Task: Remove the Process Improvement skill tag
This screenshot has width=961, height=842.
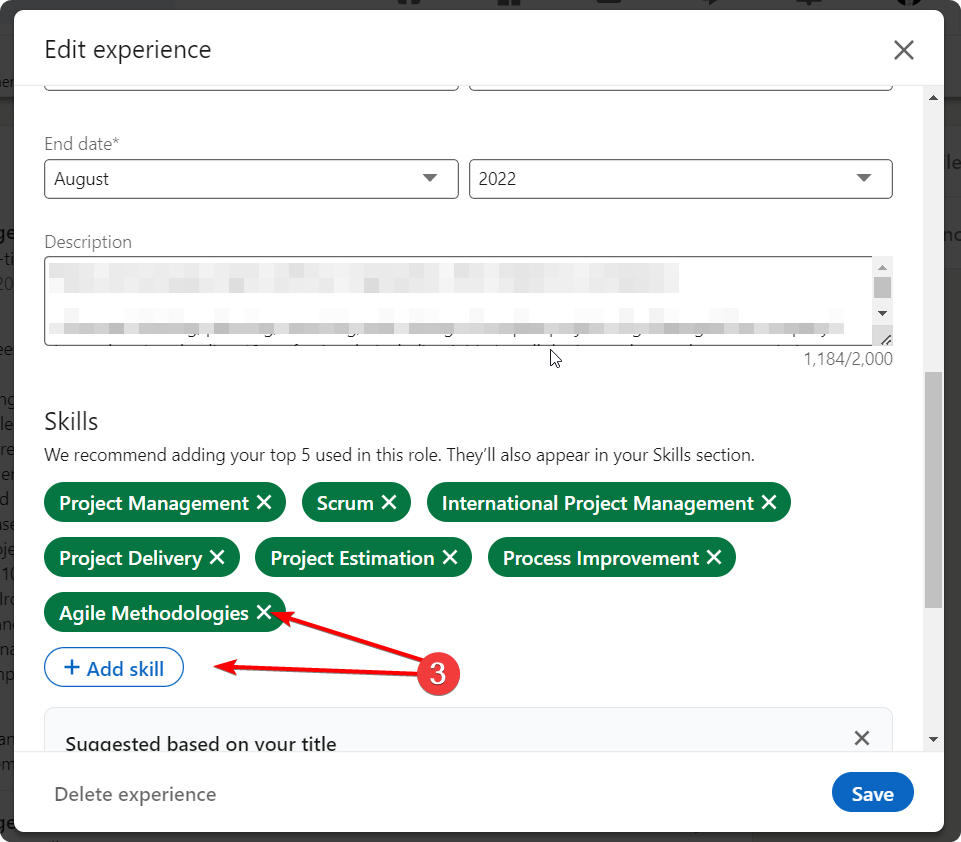Action: pos(713,558)
